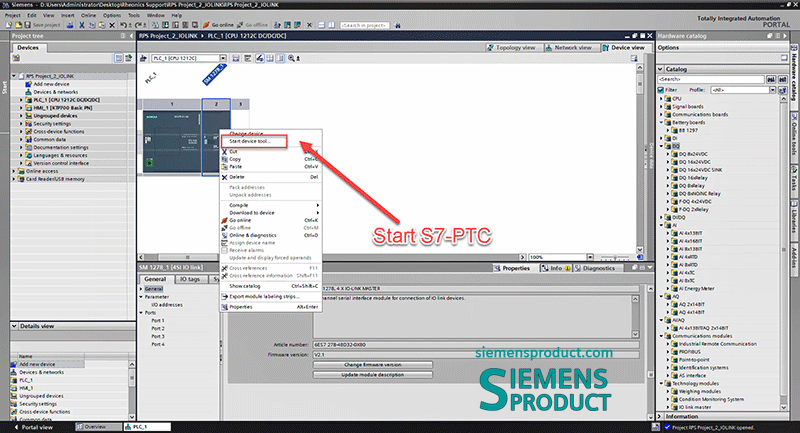Select Devices & networks in project tree
This screenshot has width=800, height=433.
56,92
